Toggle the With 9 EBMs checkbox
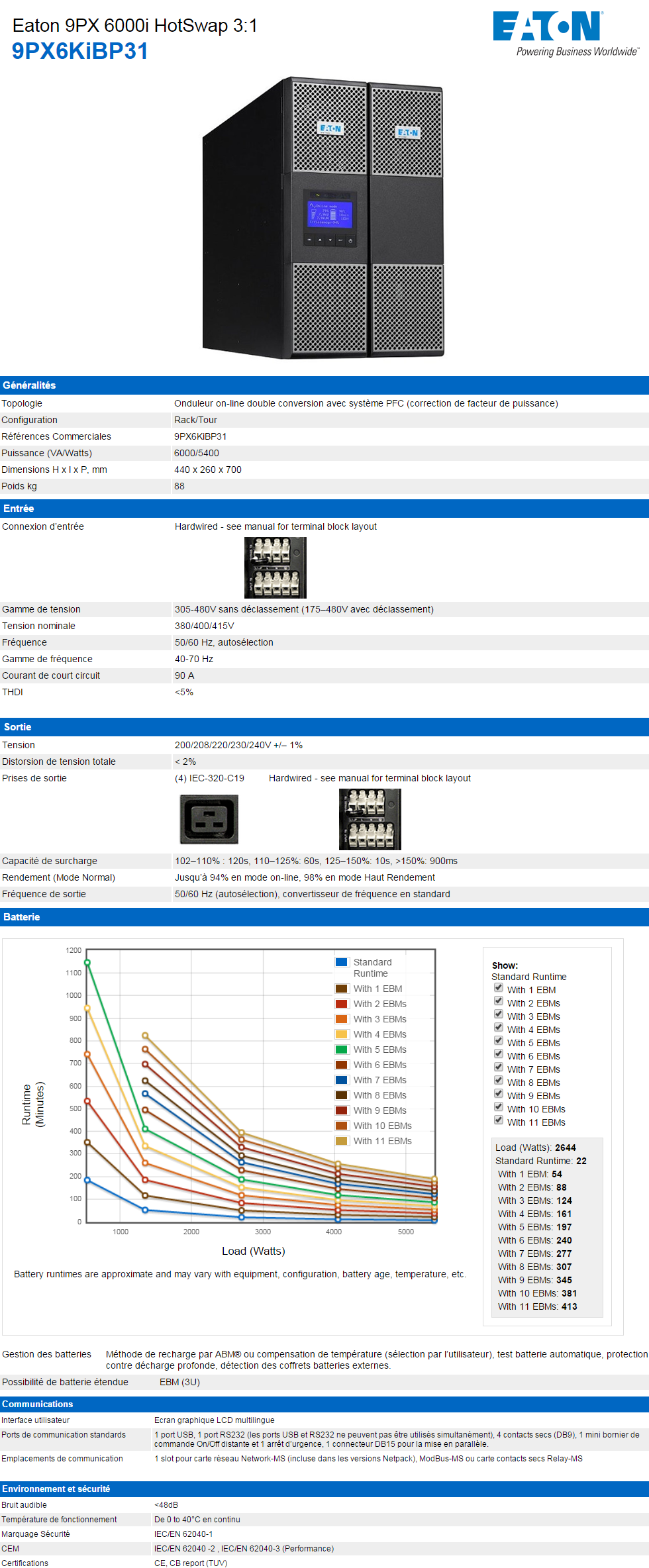Image resolution: width=649 pixels, height=1568 pixels. point(499,1094)
